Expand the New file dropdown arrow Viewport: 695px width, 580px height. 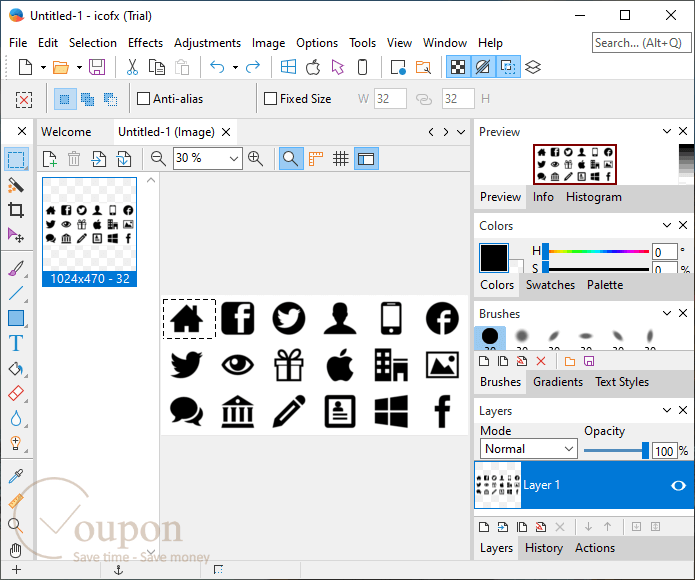(43, 67)
